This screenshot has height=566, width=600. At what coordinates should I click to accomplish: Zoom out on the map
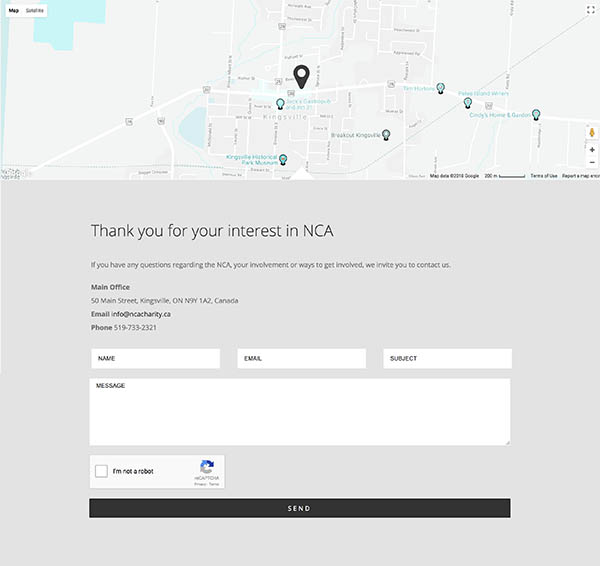[x=591, y=162]
